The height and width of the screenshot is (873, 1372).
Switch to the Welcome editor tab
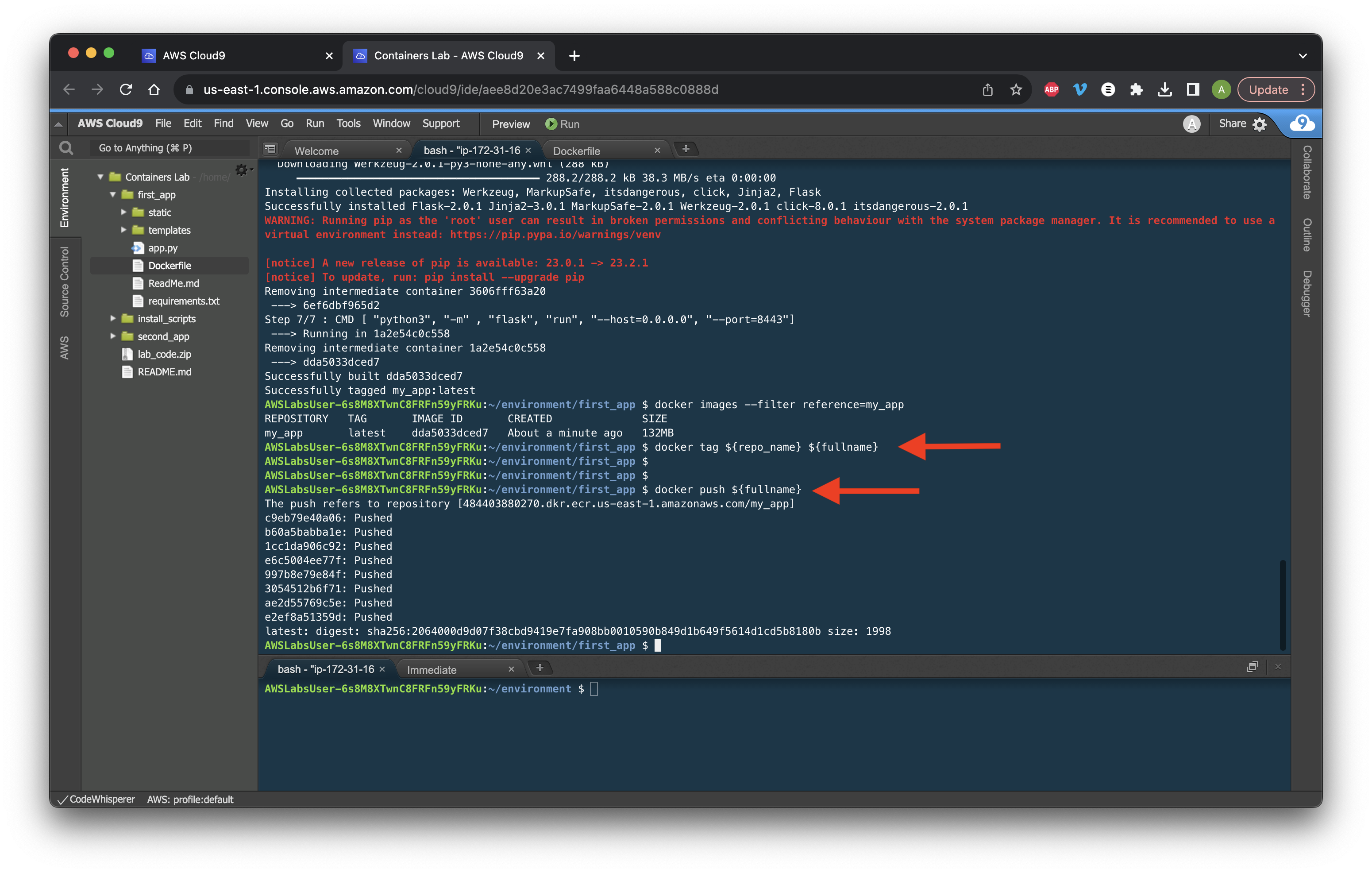click(316, 151)
